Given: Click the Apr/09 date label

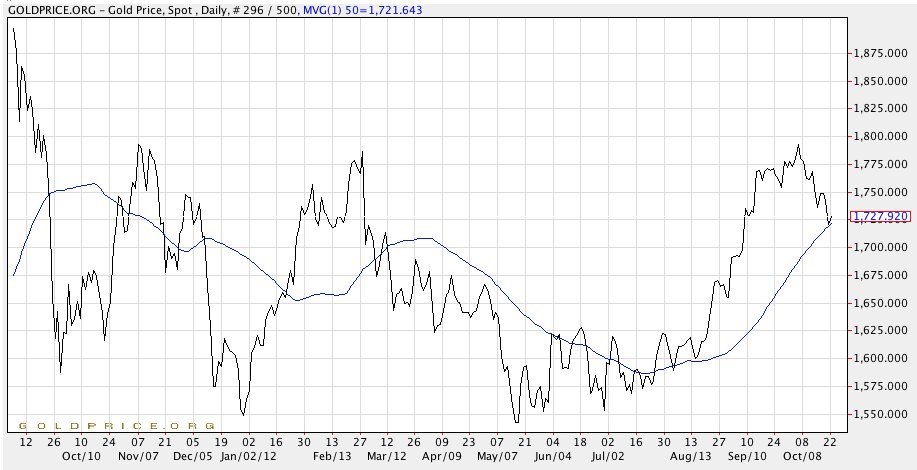Looking at the screenshot, I should pyautogui.click(x=442, y=455).
